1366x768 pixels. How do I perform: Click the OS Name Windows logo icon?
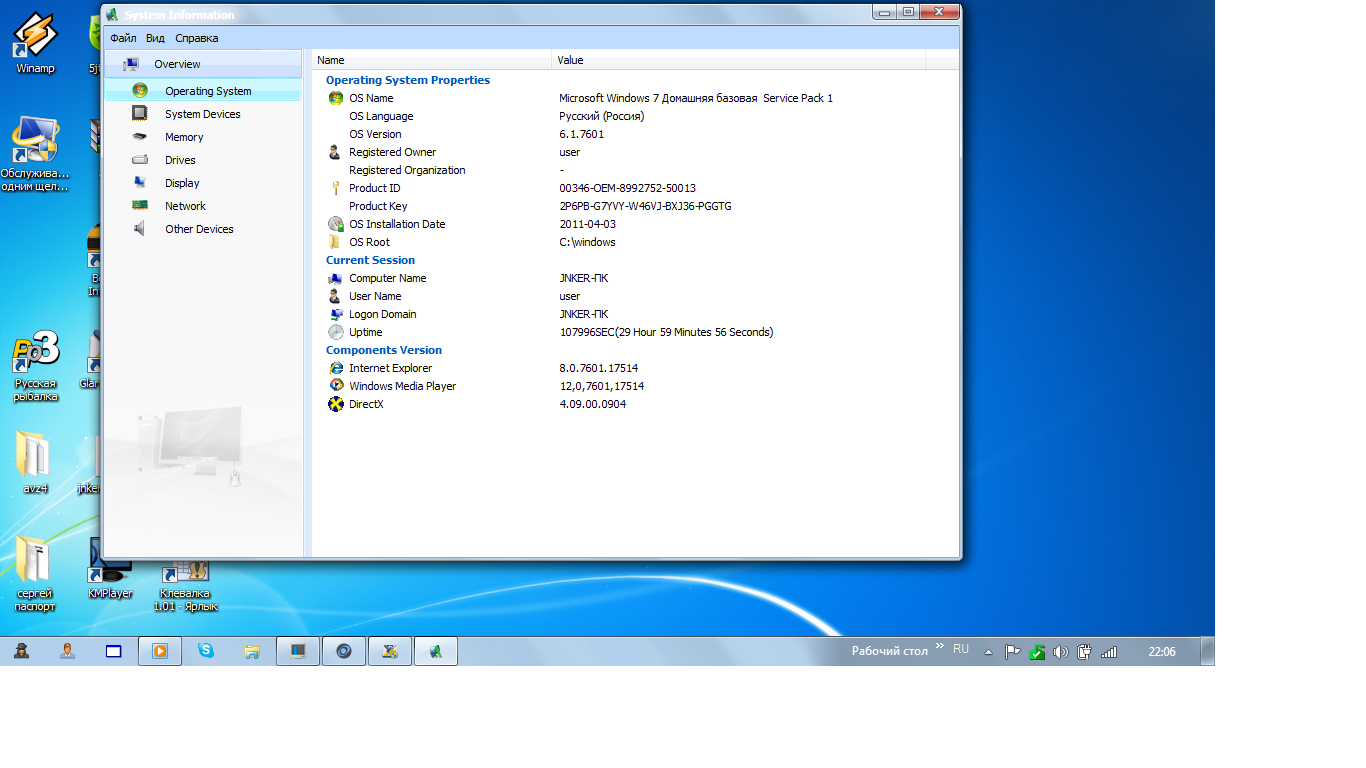pyautogui.click(x=335, y=98)
